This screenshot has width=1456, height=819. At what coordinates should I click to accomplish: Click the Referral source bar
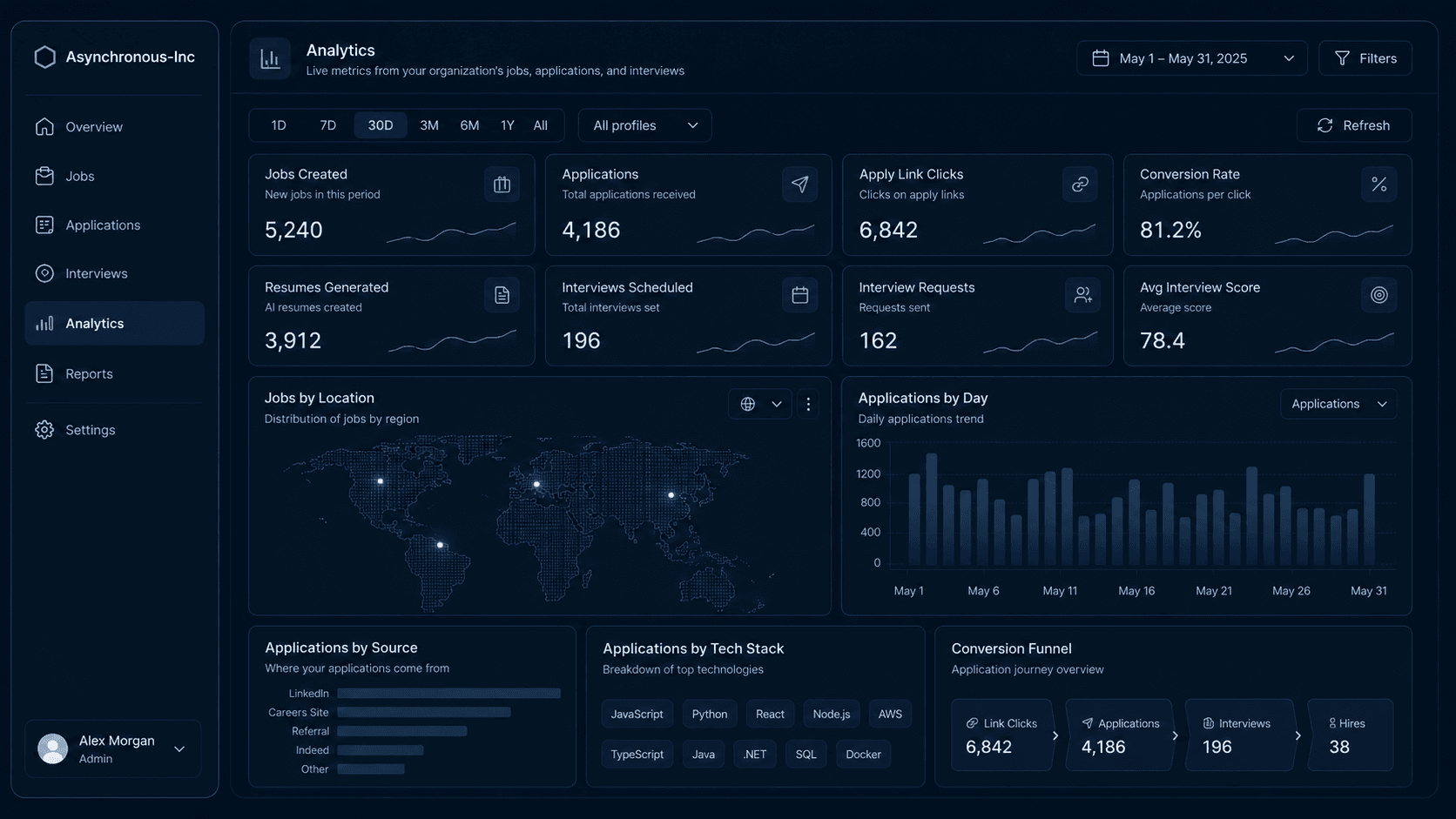402,731
